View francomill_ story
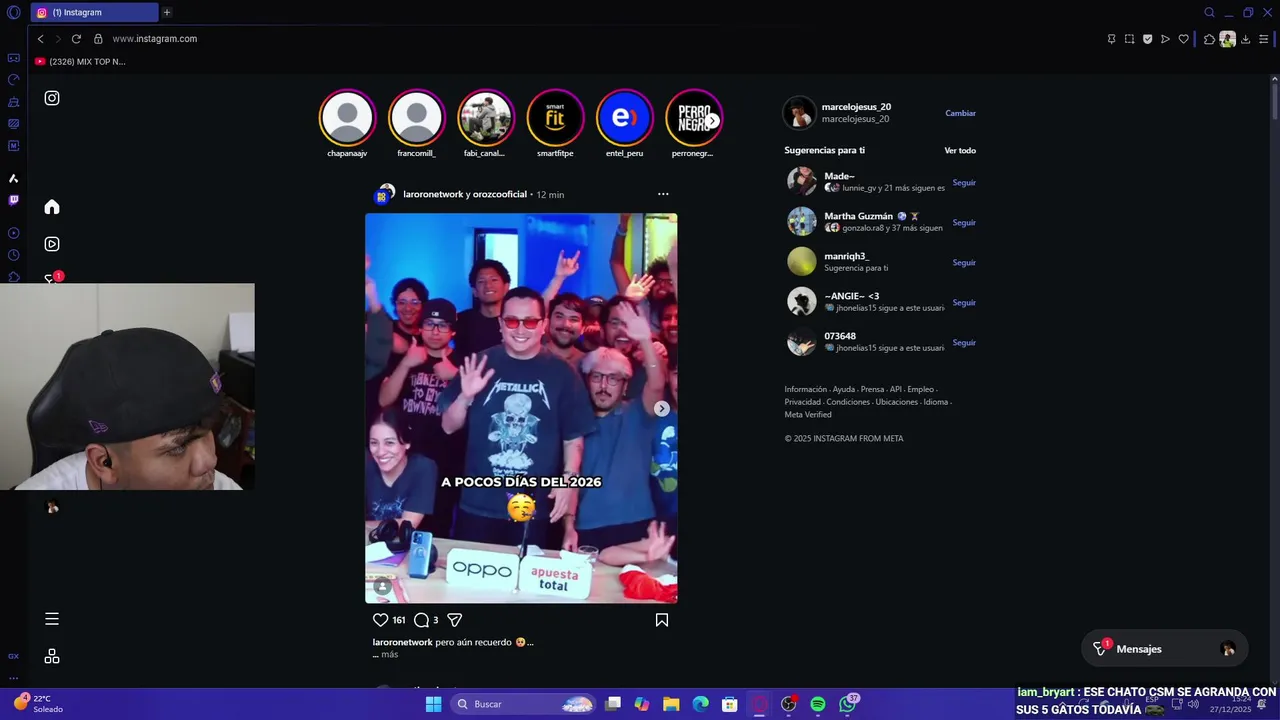Image resolution: width=1280 pixels, height=720 pixels. click(x=416, y=118)
